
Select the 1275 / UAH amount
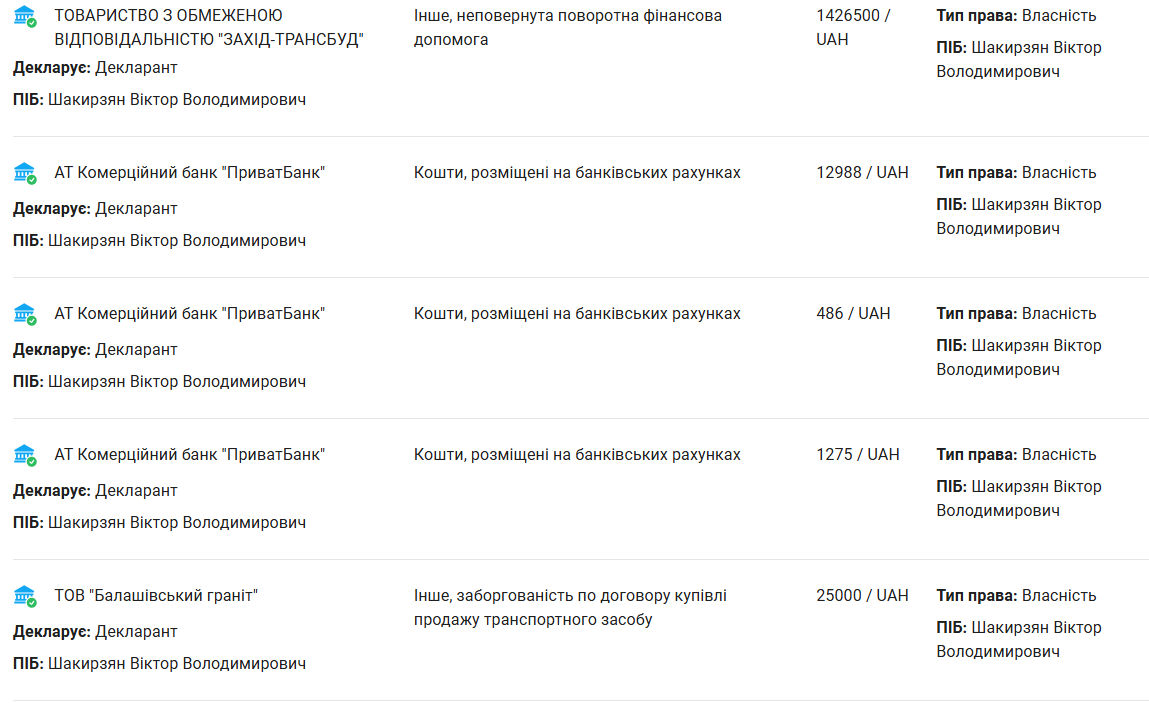point(857,455)
